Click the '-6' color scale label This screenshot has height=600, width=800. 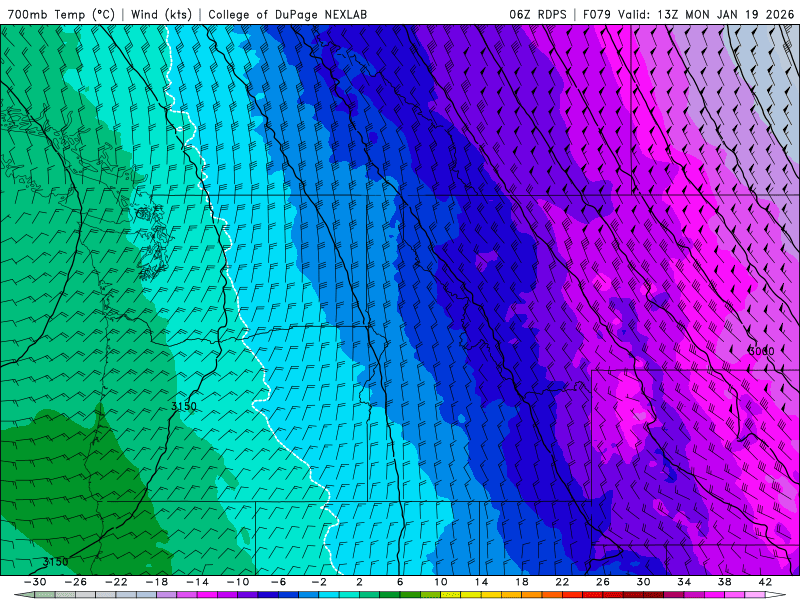(x=278, y=582)
